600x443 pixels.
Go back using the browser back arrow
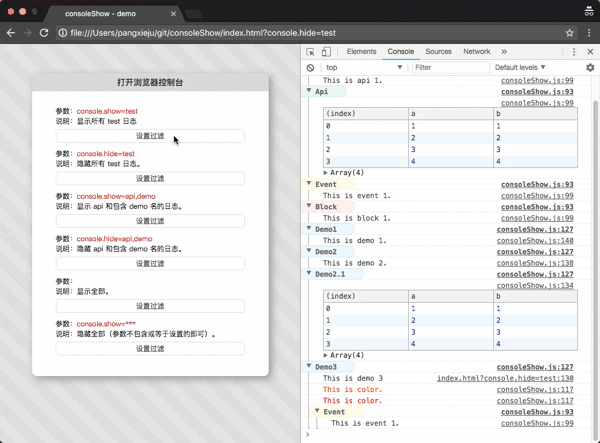click(11, 33)
